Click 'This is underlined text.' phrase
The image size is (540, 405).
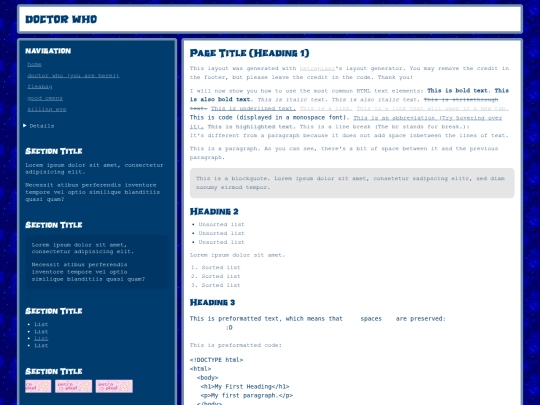point(253,108)
